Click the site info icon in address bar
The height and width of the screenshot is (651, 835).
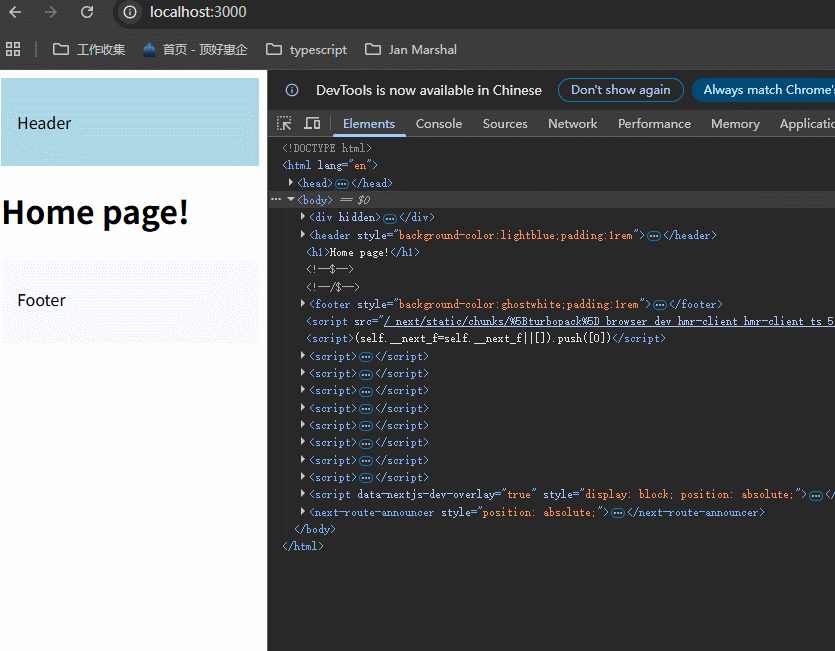131,12
